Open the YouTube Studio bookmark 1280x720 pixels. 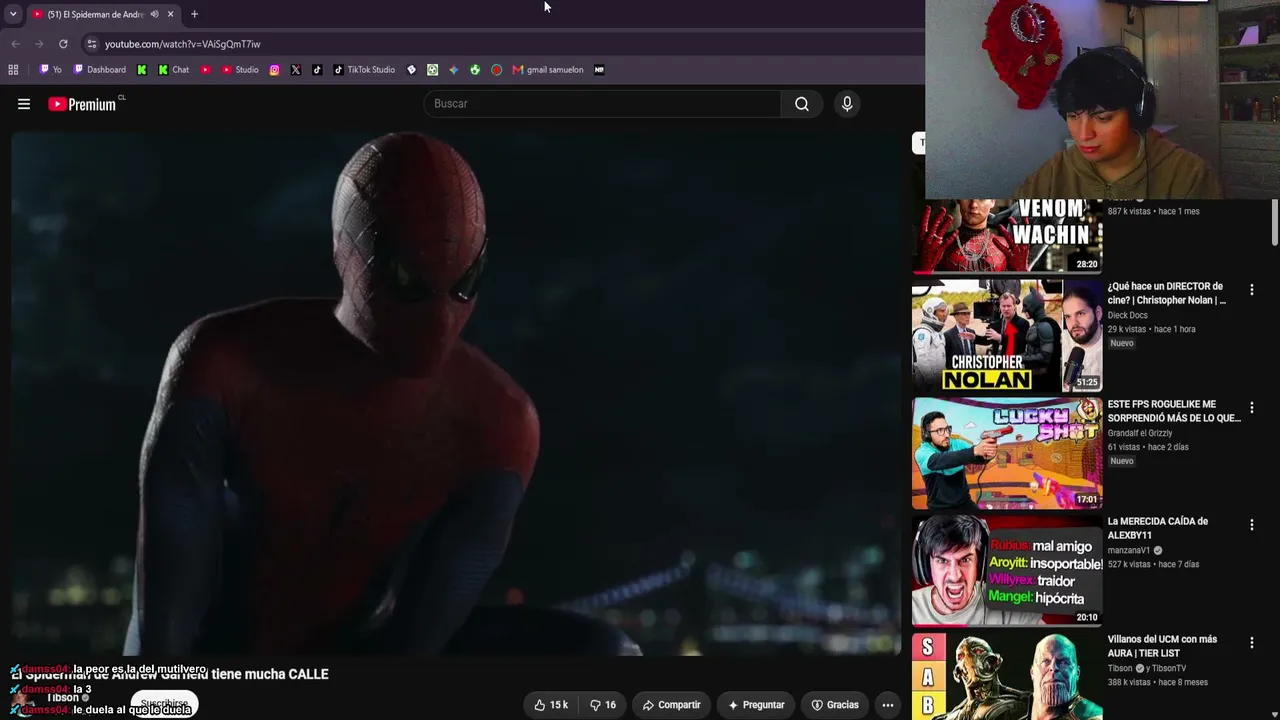pos(240,70)
